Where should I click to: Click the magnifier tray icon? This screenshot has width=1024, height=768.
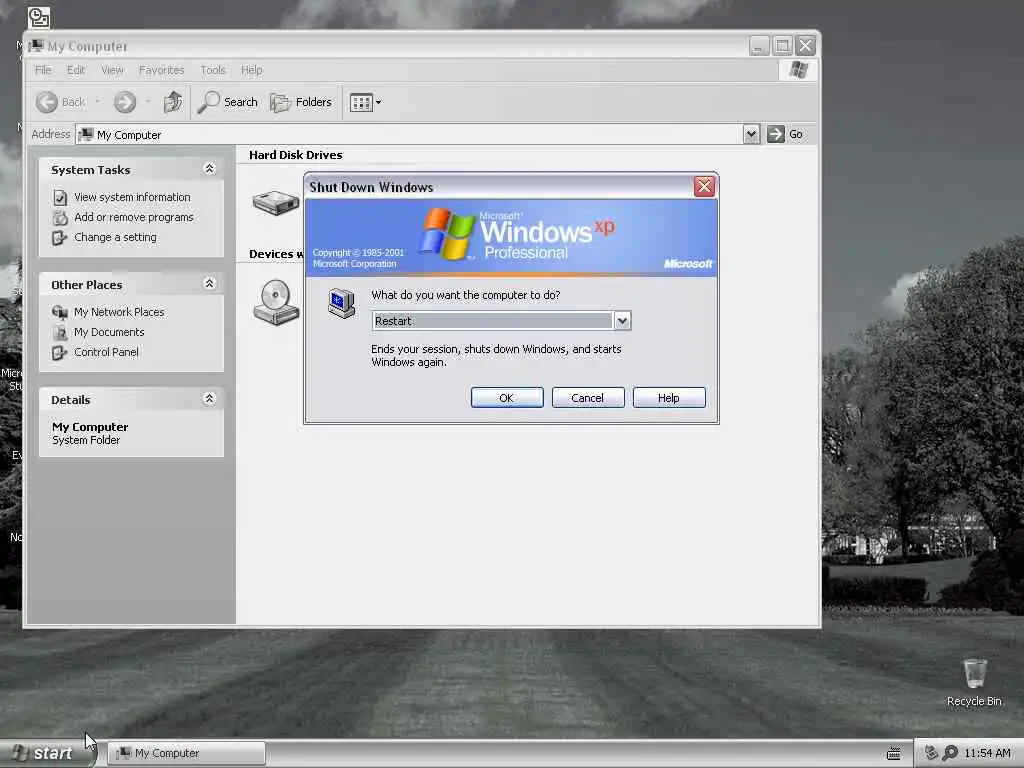point(950,753)
